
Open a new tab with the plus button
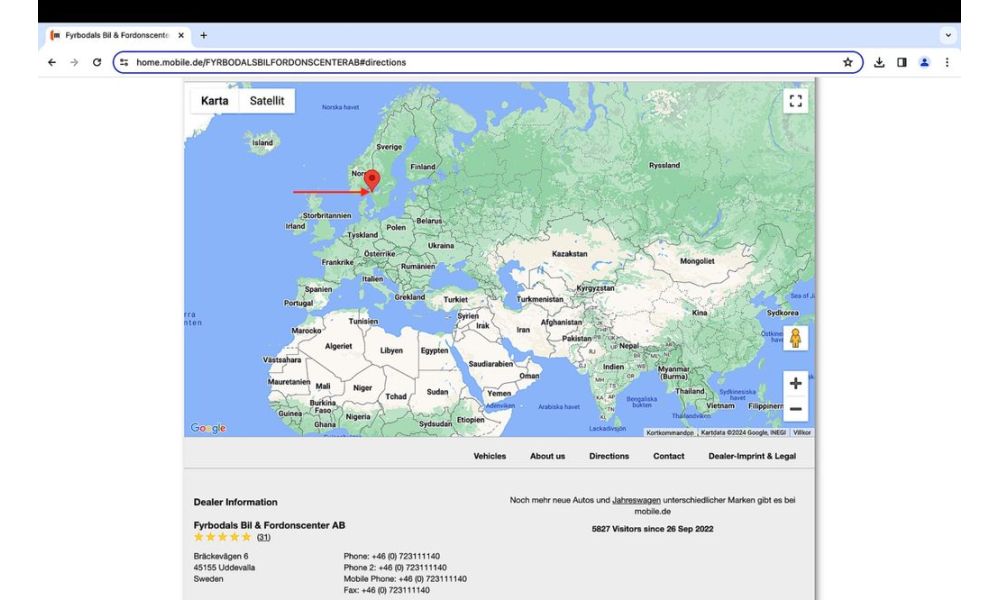[x=203, y=36]
